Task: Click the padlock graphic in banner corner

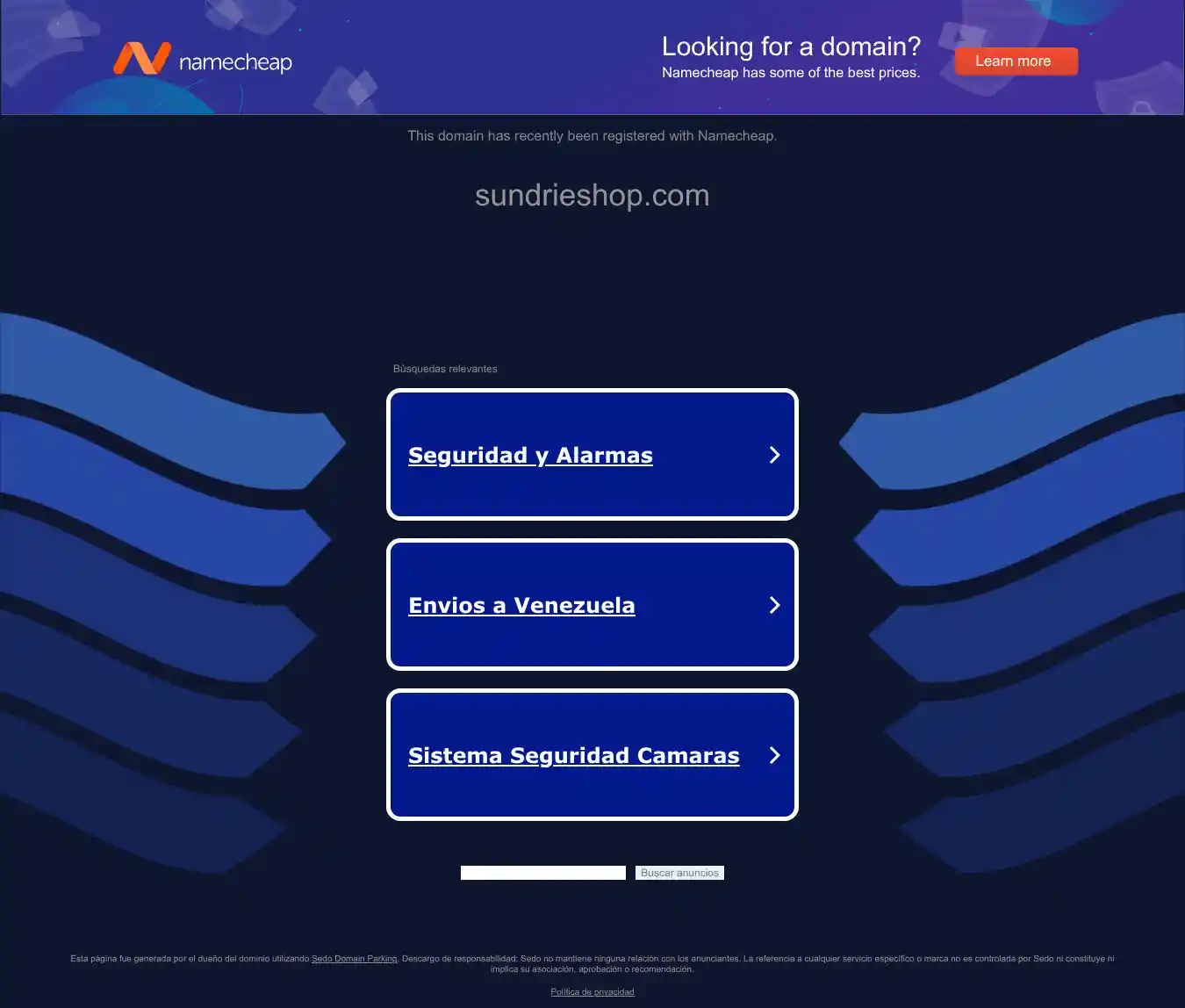Action: 1142,107
